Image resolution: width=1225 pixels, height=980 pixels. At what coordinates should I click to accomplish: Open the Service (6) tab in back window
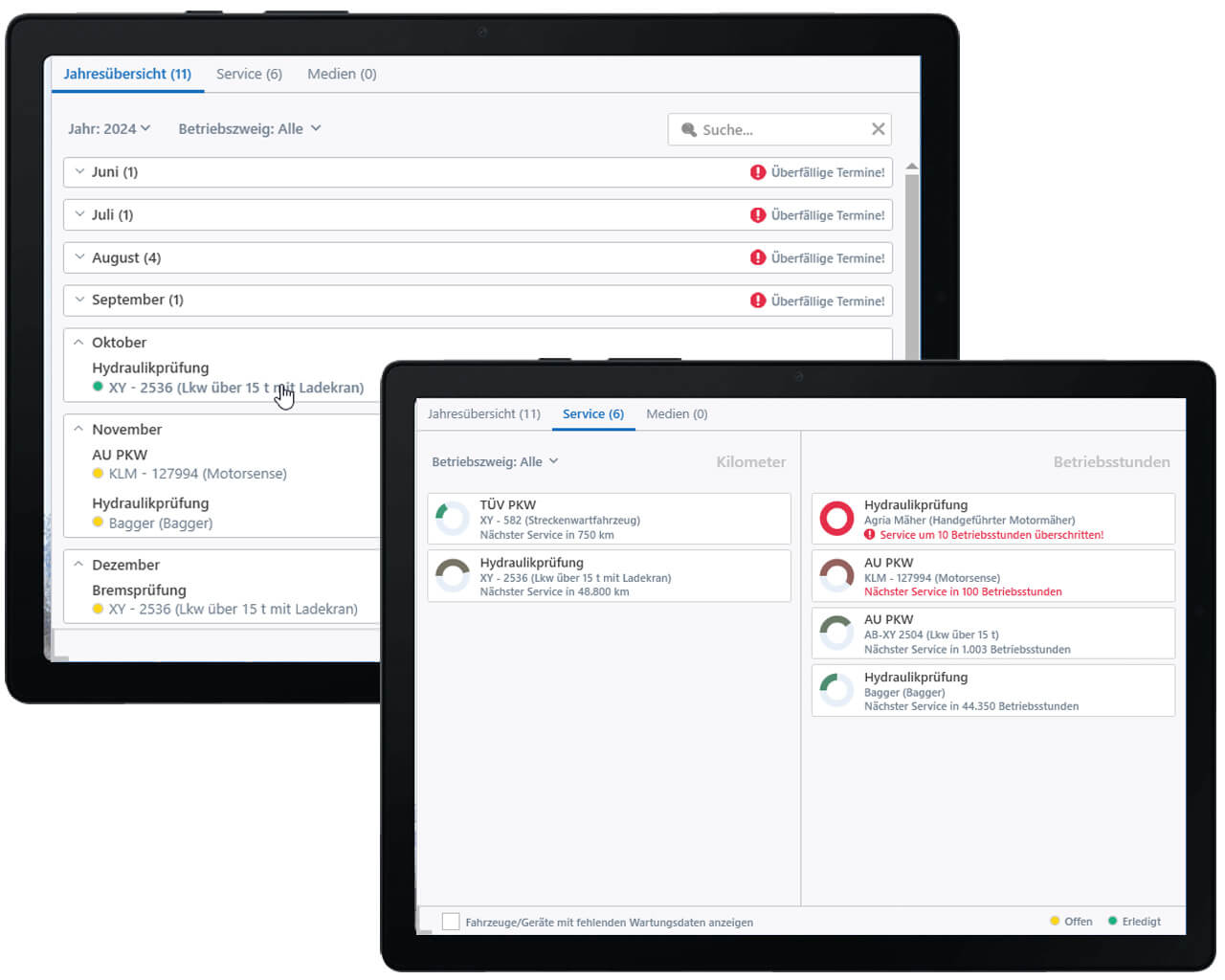(249, 74)
